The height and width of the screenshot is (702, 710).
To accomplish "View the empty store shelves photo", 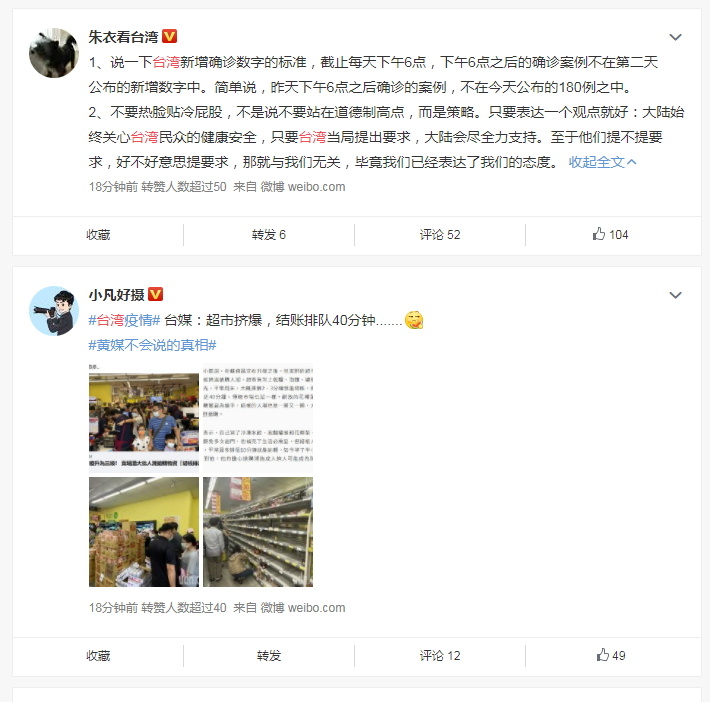I will [x=258, y=532].
